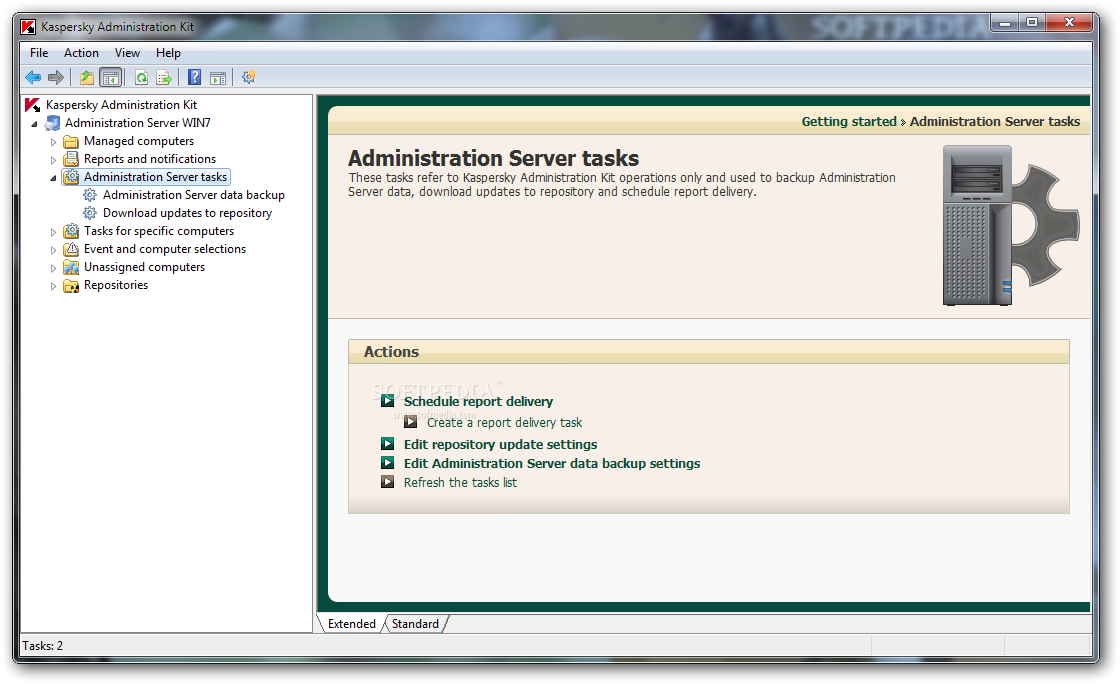
Task: Click the Tasks for specific computers icon
Action: [x=71, y=231]
